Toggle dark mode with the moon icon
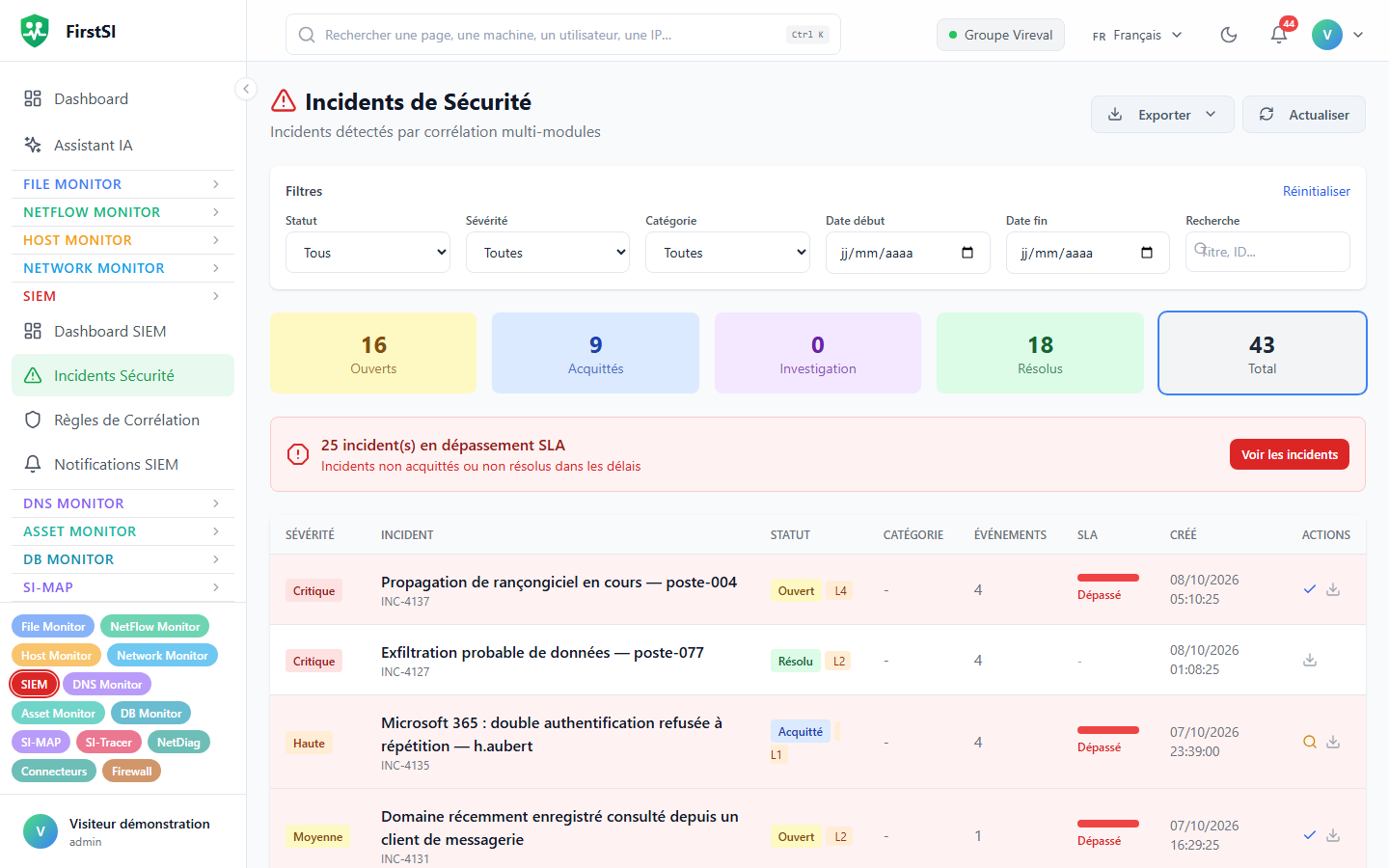1389x868 pixels. [x=1229, y=35]
